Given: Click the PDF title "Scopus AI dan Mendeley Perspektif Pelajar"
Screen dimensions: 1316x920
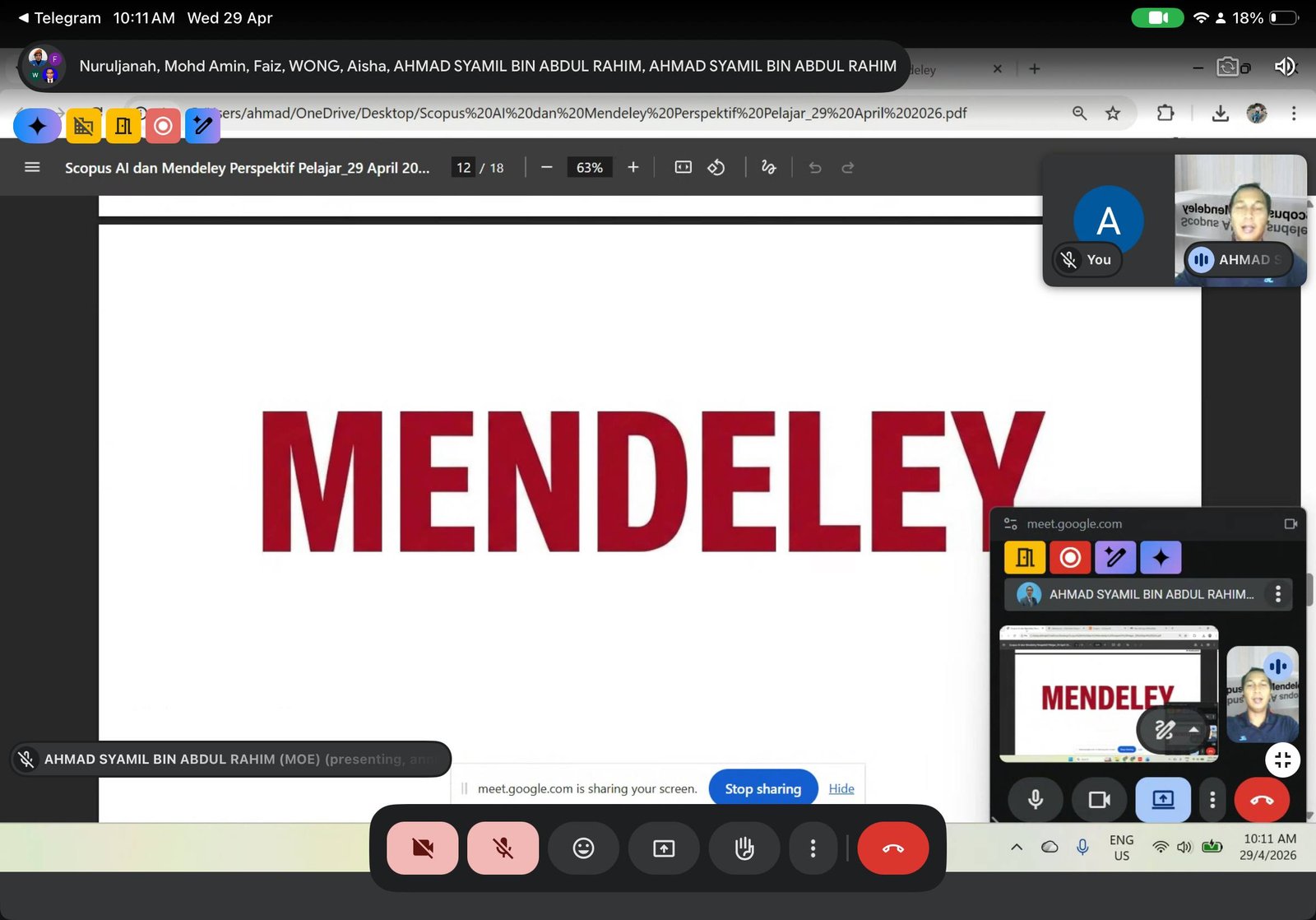Looking at the screenshot, I should (x=247, y=168).
